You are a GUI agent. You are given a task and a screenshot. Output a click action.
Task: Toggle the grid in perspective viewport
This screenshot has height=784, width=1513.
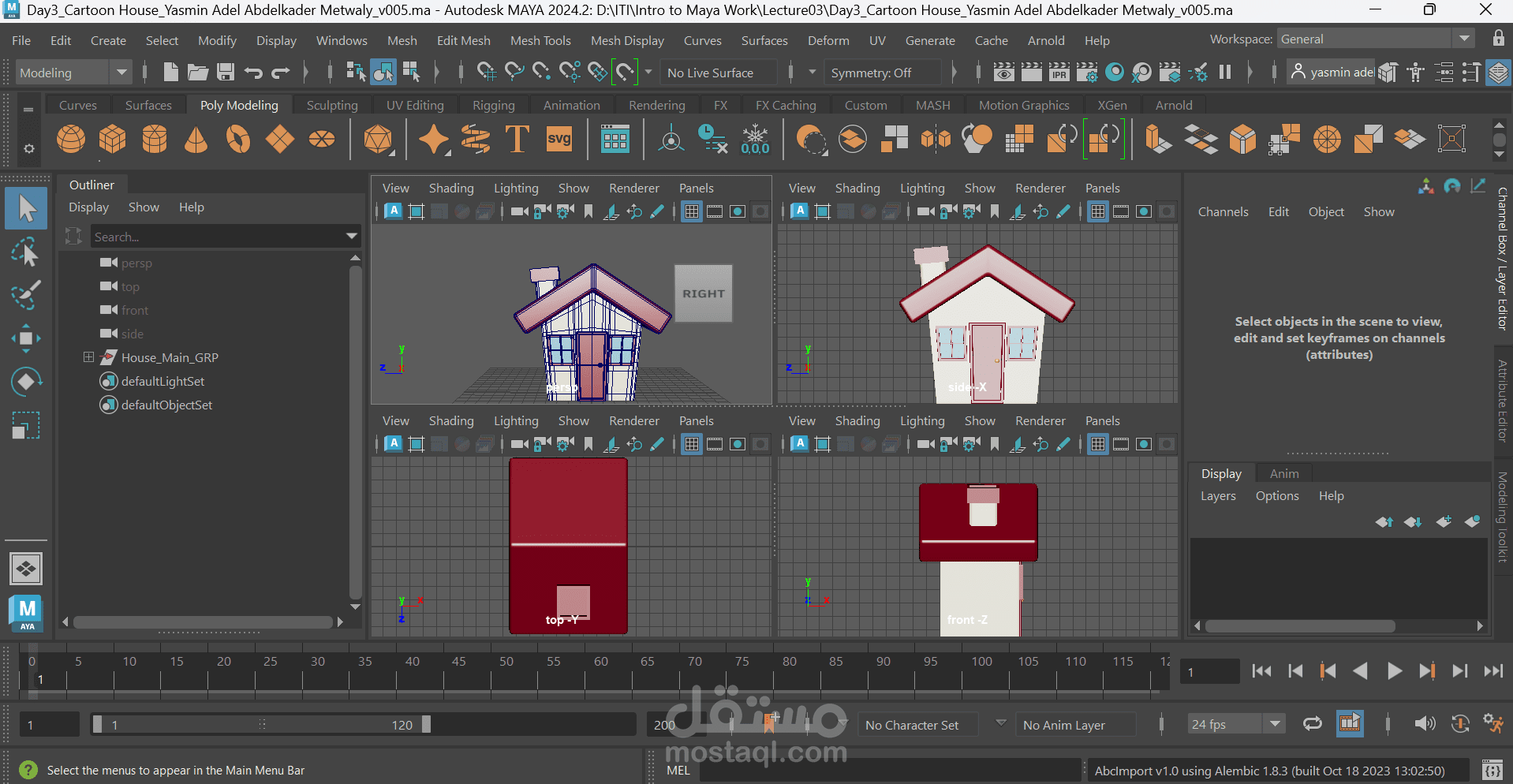tap(692, 211)
